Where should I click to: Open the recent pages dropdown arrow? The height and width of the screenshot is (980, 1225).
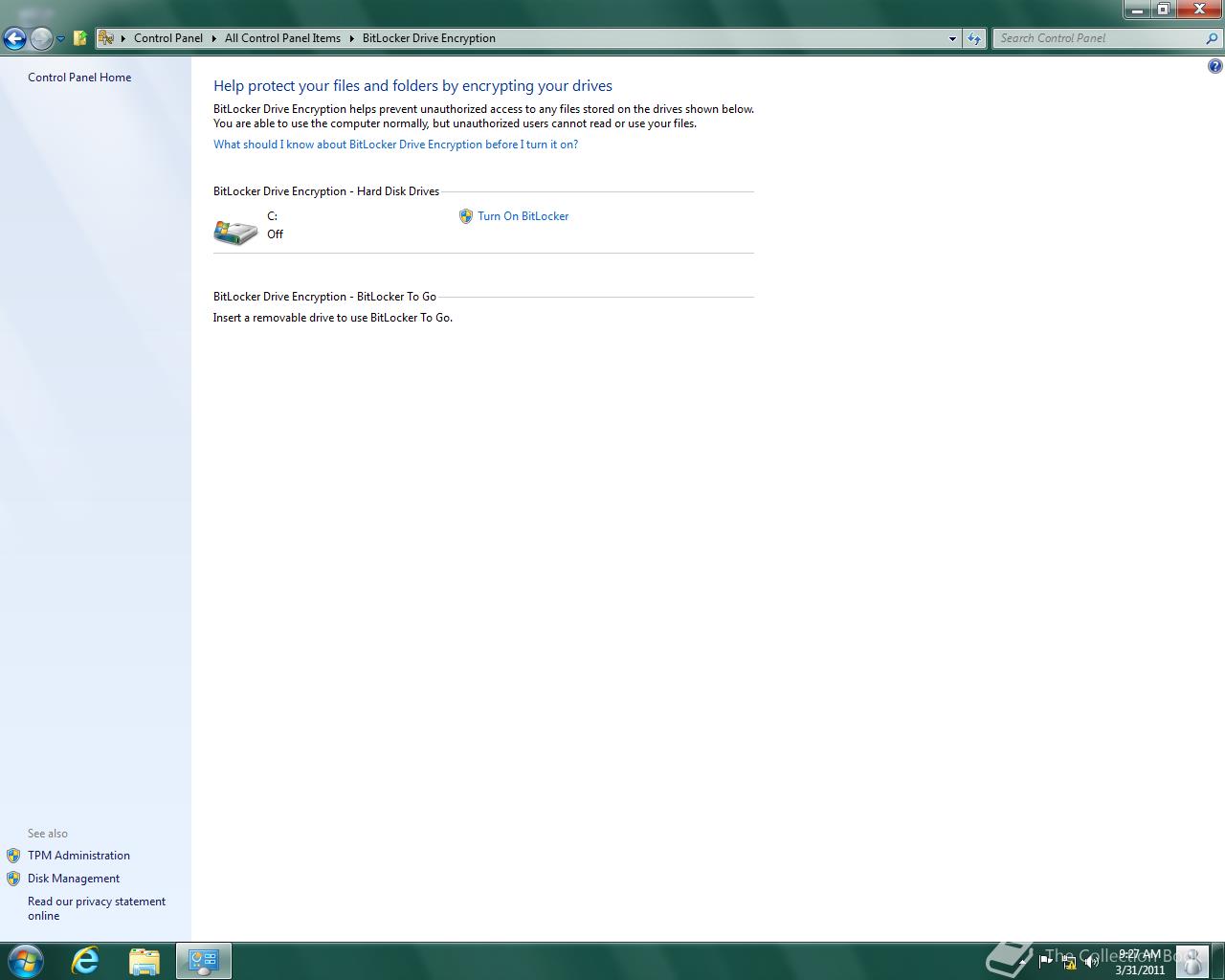[x=60, y=39]
